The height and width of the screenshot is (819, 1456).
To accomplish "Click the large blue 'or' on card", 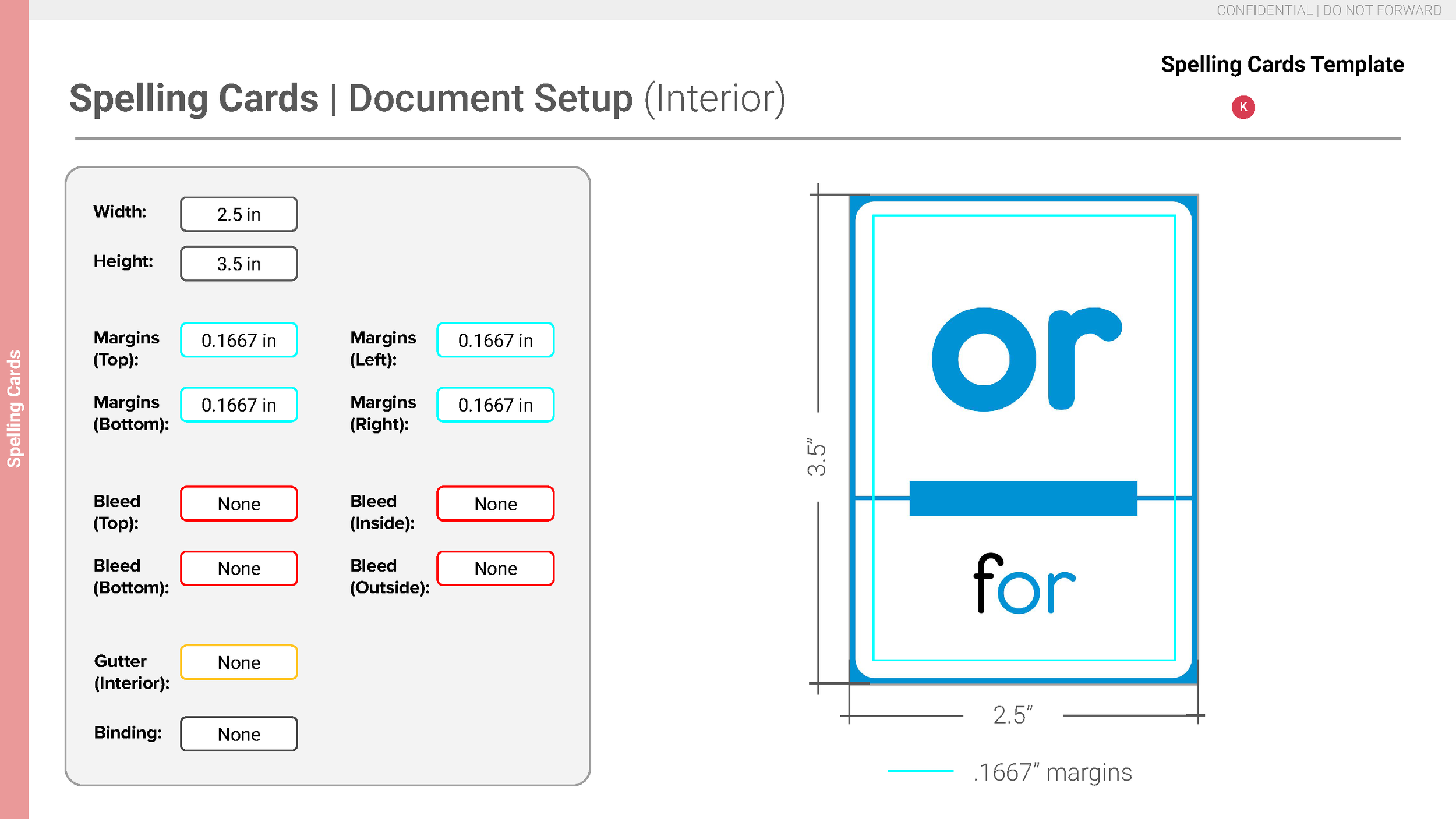I will pos(1027,359).
